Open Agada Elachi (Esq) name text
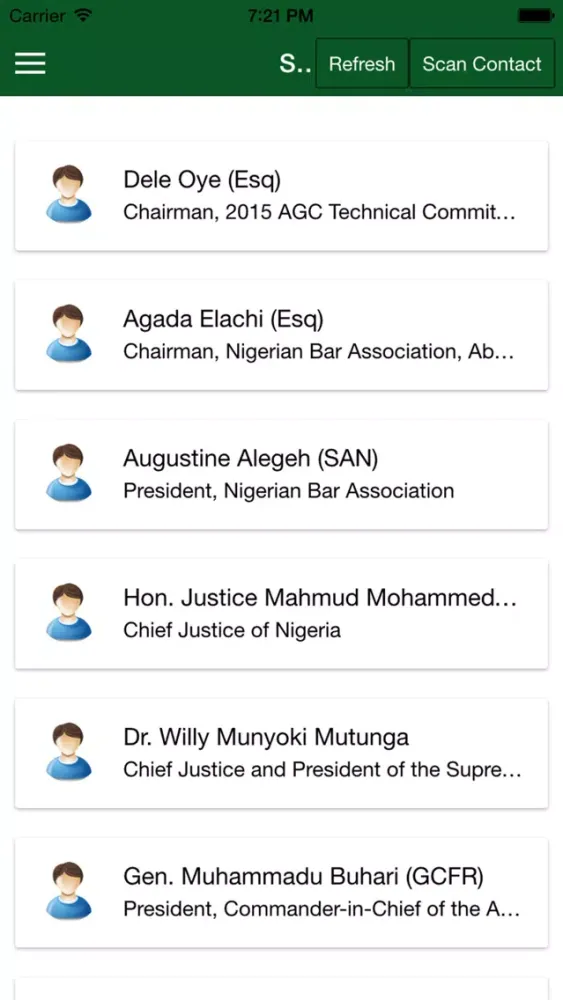The width and height of the screenshot is (563, 1000). (x=223, y=320)
